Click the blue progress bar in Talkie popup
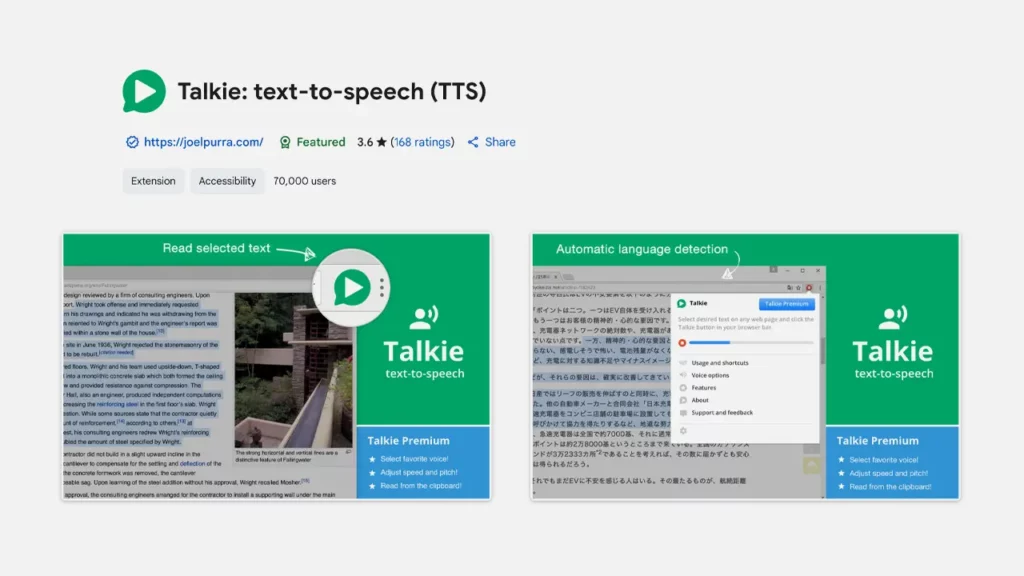Viewport: 1024px width, 576px height. [x=751, y=343]
